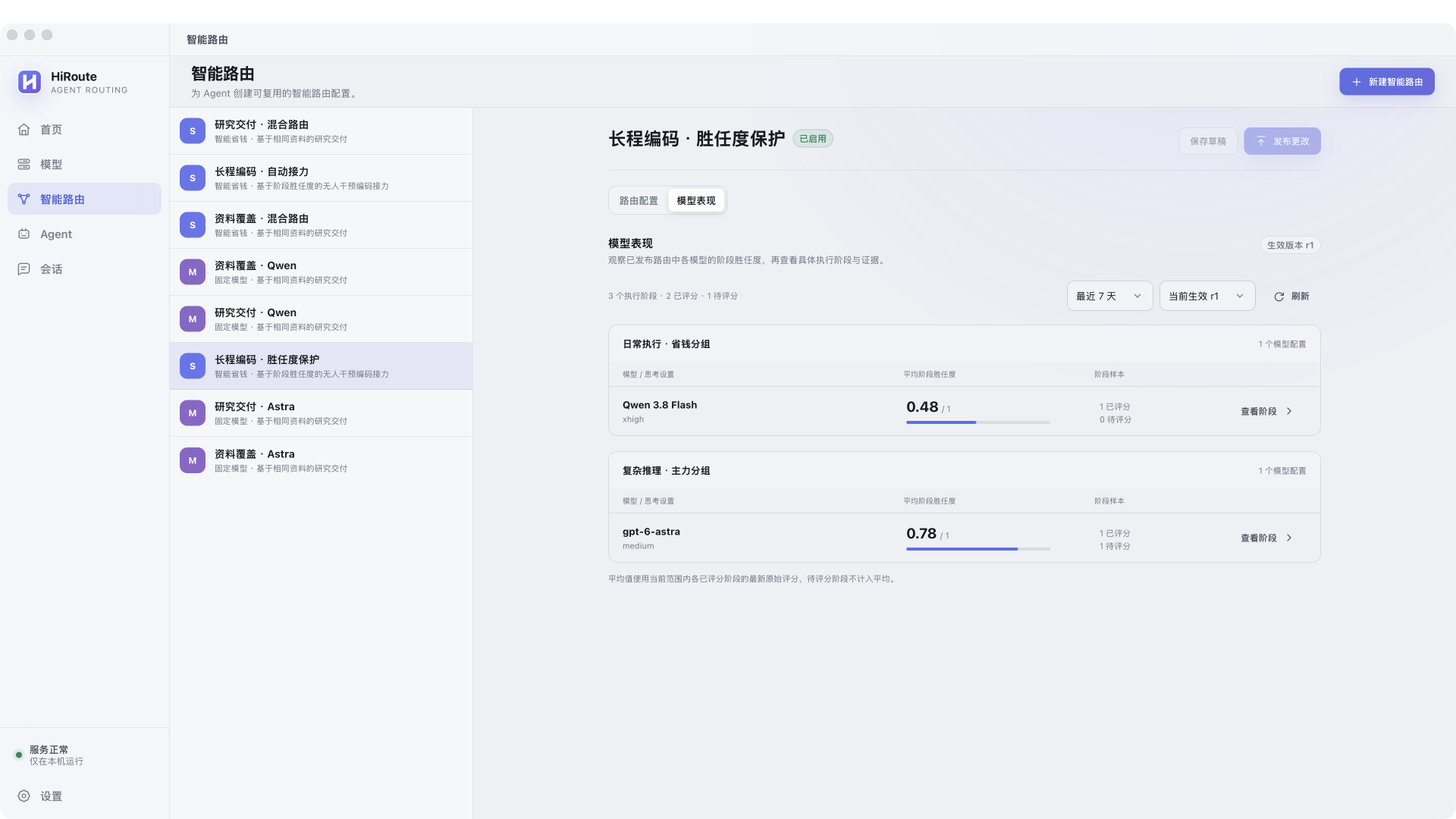Image resolution: width=1456 pixels, height=819 pixels.
Task: Click the S avatar of 长程编码 · 自动接力
Action: click(193, 178)
